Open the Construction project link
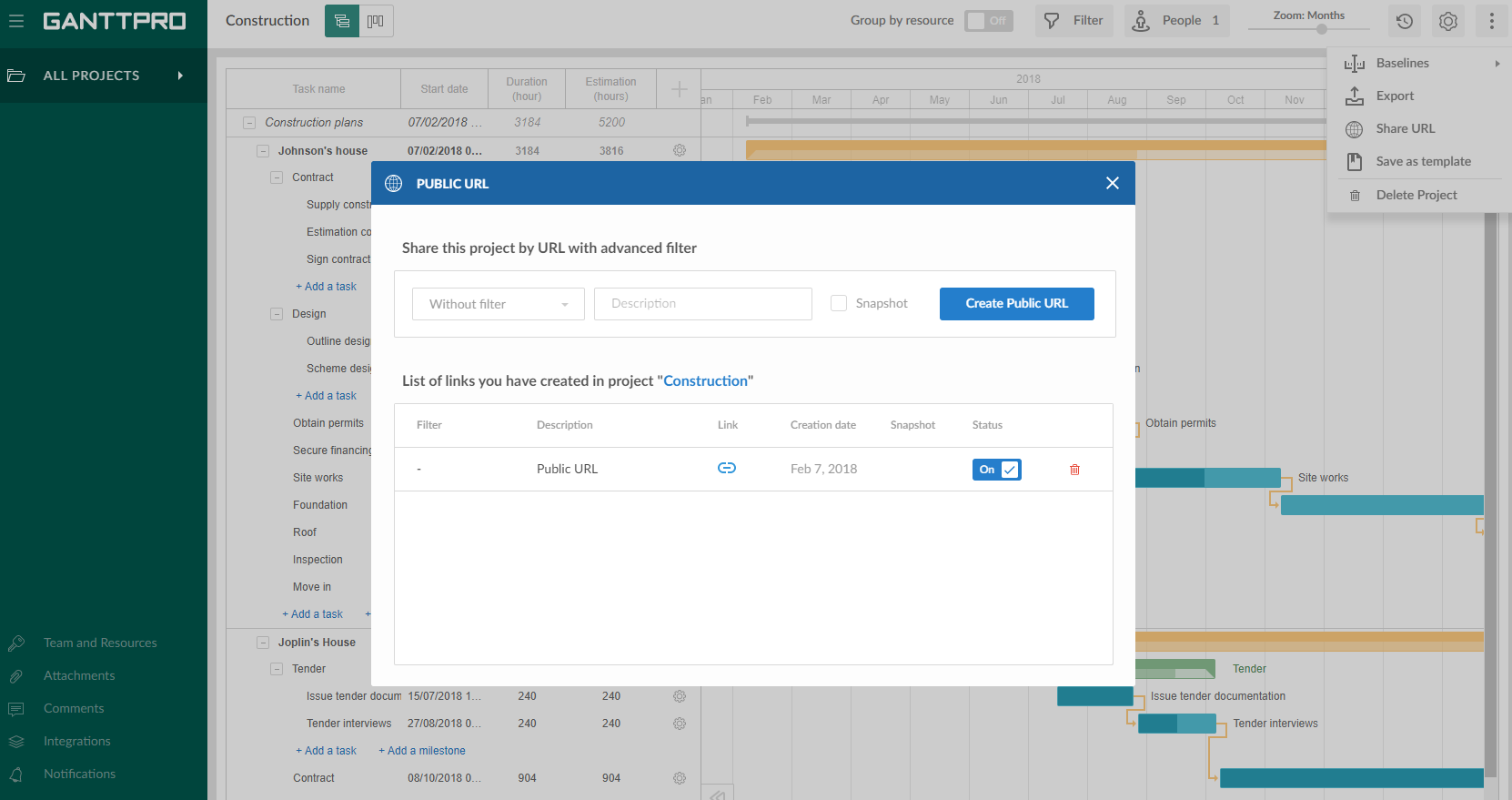Viewport: 1512px width, 800px height. [705, 381]
